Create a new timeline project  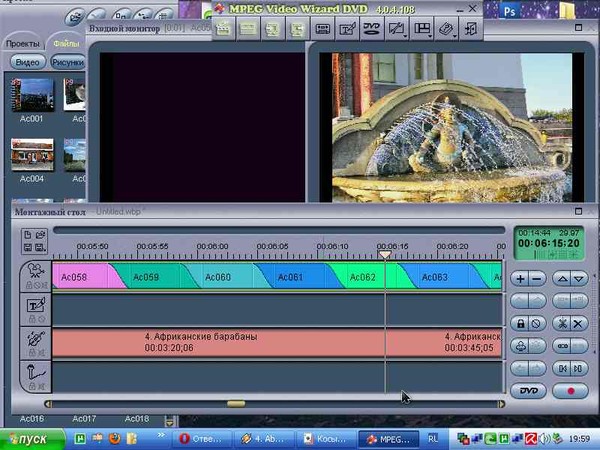(x=28, y=235)
